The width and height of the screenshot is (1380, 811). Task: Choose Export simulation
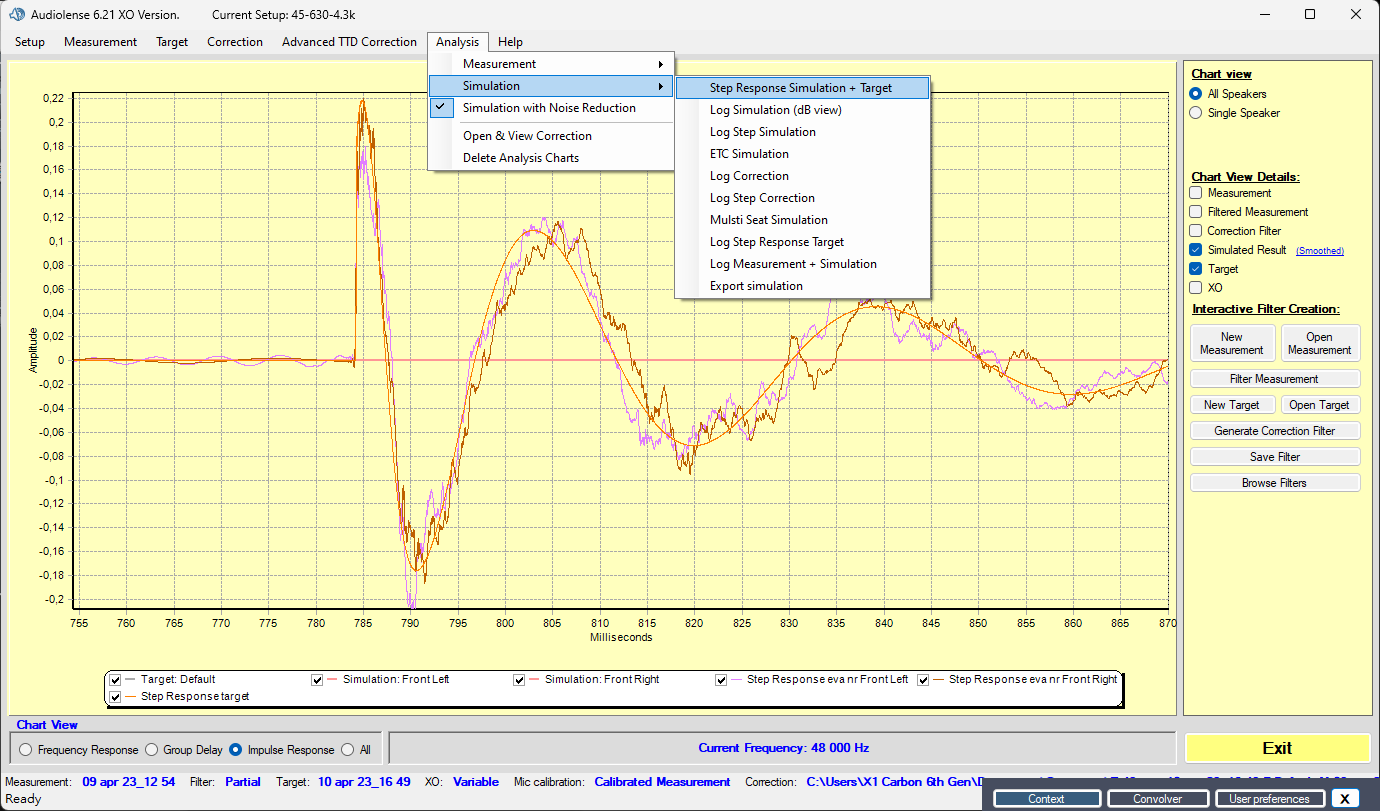803,286
